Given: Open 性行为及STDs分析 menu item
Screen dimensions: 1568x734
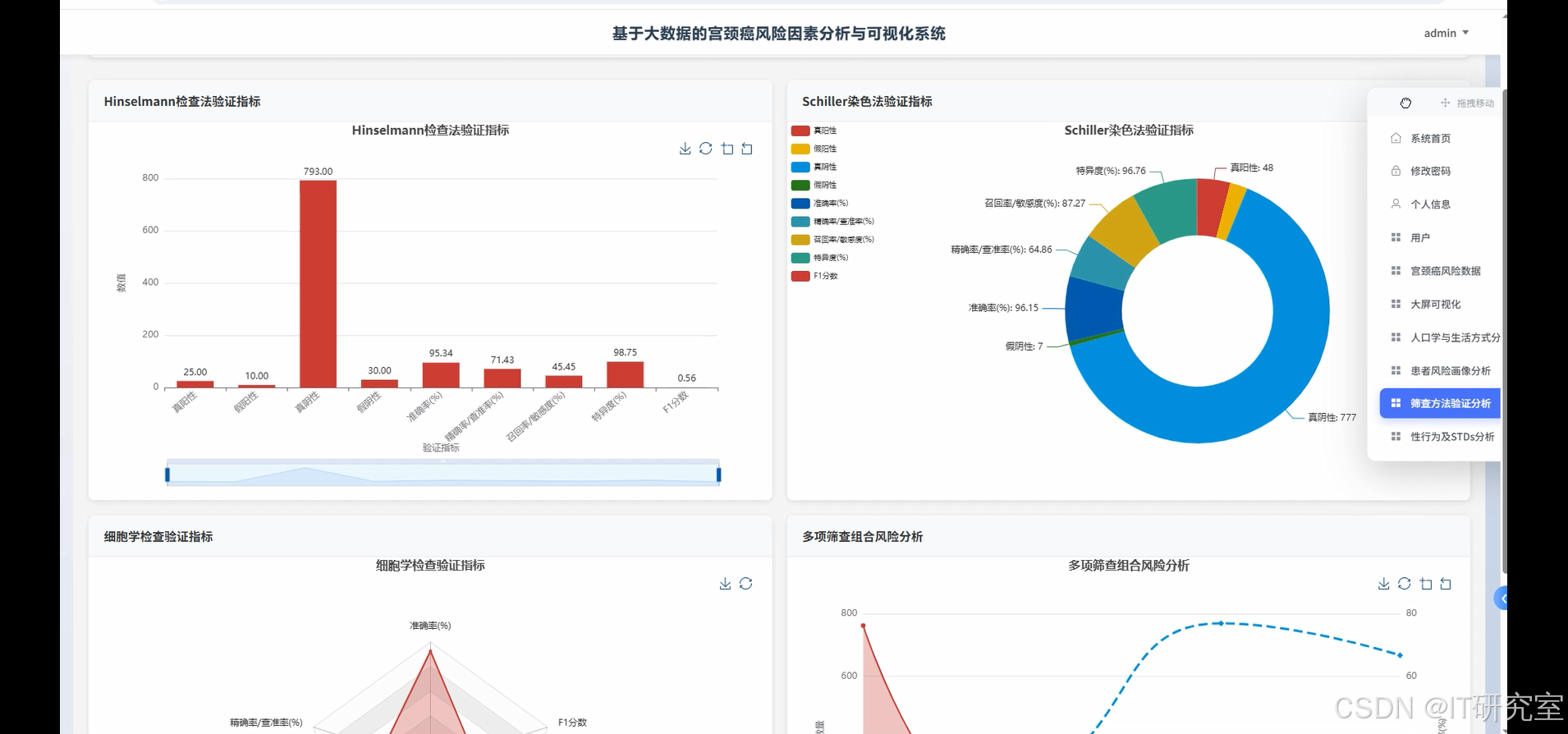Looking at the screenshot, I should tap(1439, 437).
